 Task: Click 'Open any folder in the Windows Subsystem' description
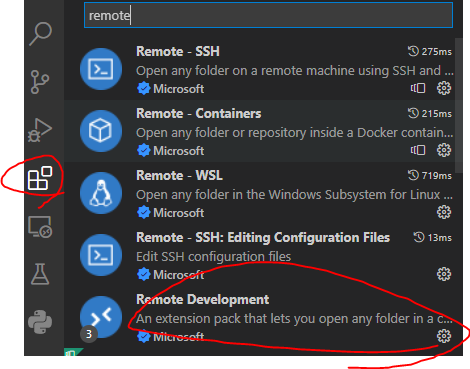click(295, 195)
